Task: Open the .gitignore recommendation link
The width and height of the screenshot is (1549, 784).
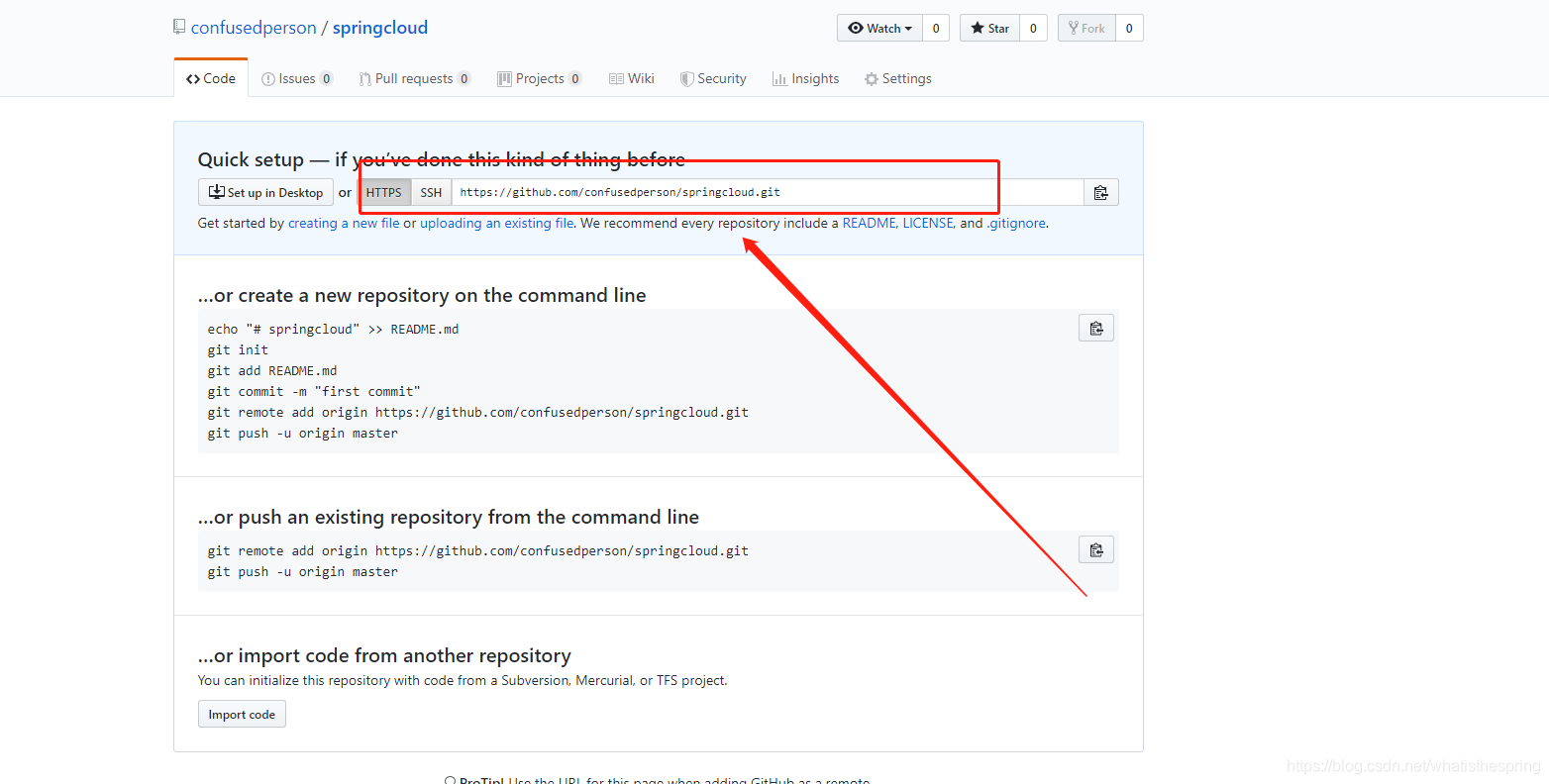Action: tap(1016, 223)
